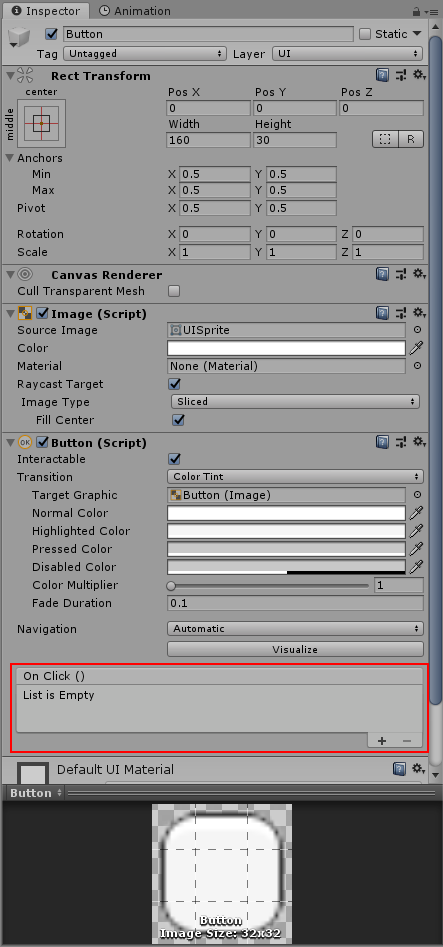Screen dimensions: 443x947
Task: Open the Transition Color Tint dropdown
Action: coord(295,477)
